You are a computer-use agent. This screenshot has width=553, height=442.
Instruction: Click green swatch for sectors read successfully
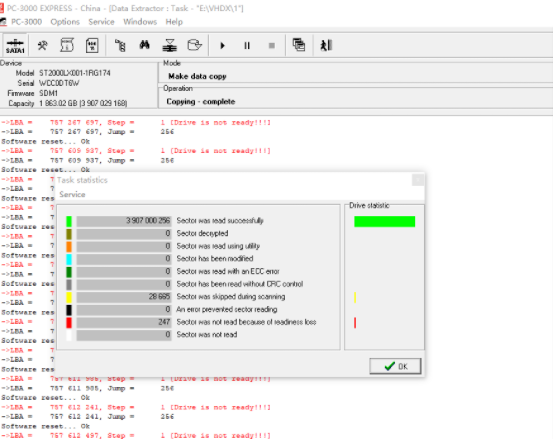[69, 221]
